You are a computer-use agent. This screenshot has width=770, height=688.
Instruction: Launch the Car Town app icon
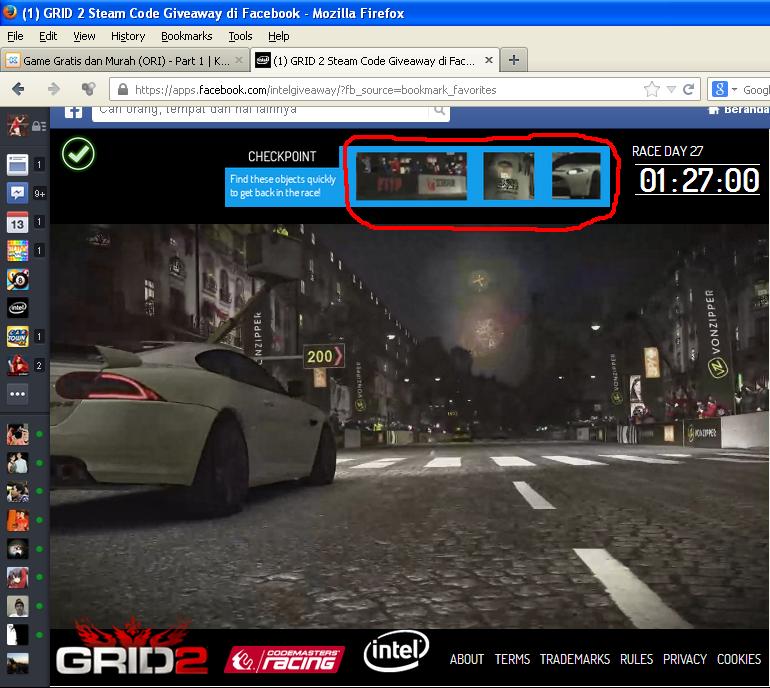[17, 337]
